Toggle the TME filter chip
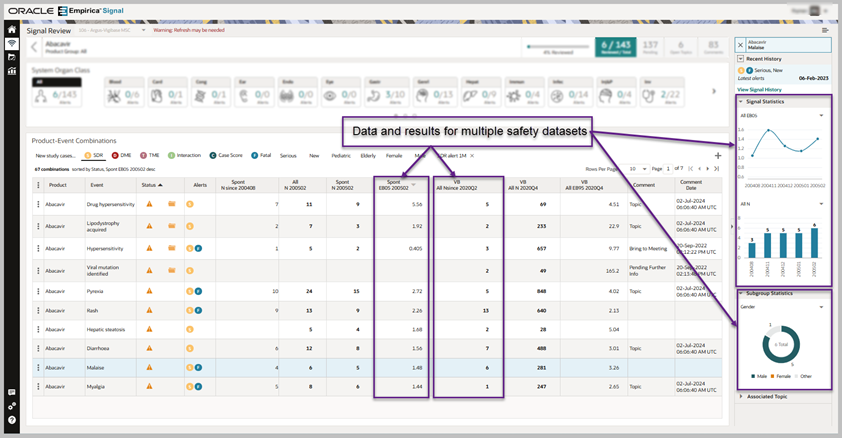The width and height of the screenshot is (842, 438). pos(150,156)
